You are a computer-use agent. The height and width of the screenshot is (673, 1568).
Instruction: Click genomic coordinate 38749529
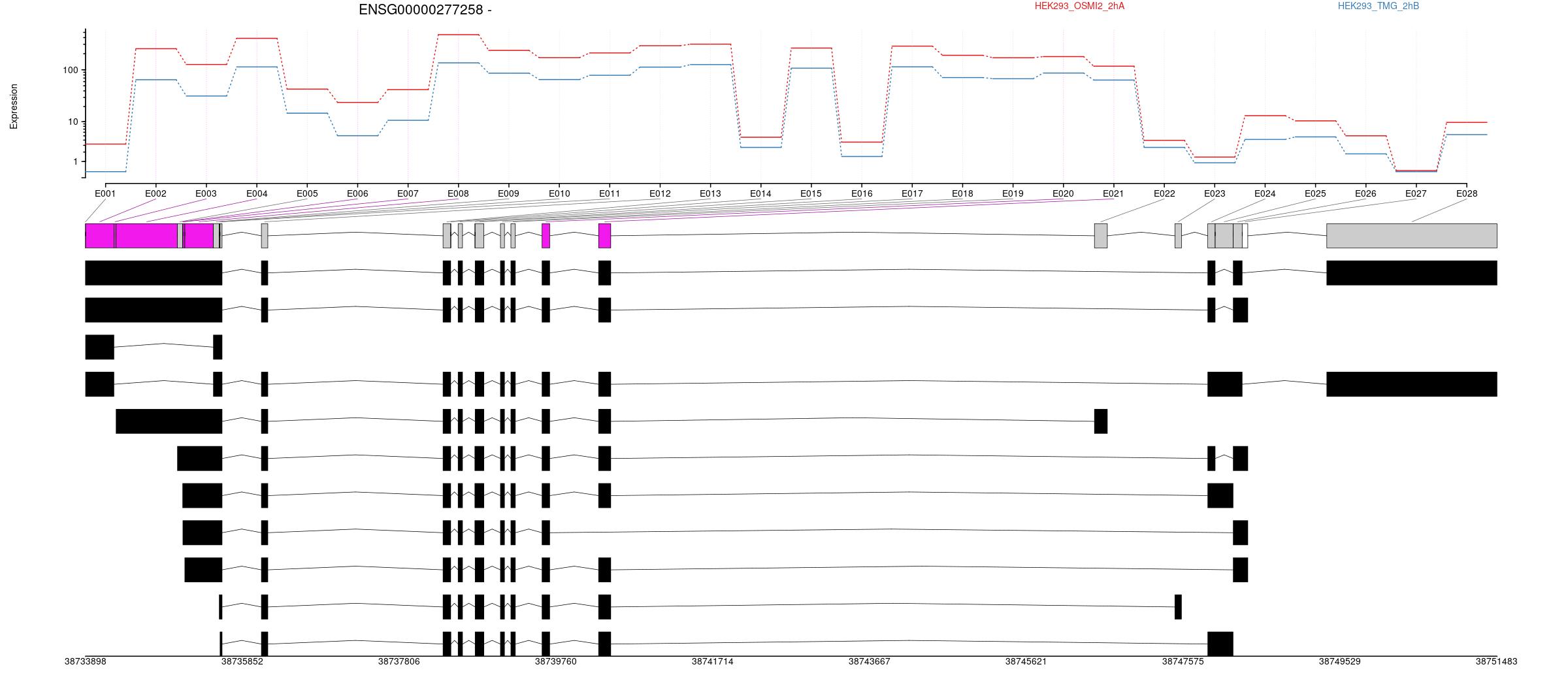1340,661
